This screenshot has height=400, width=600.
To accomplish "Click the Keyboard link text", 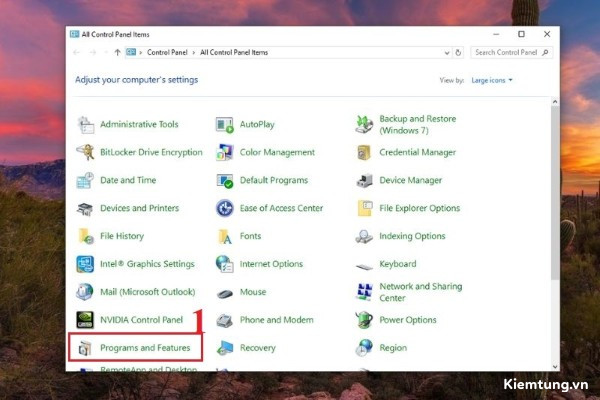I will tap(398, 264).
